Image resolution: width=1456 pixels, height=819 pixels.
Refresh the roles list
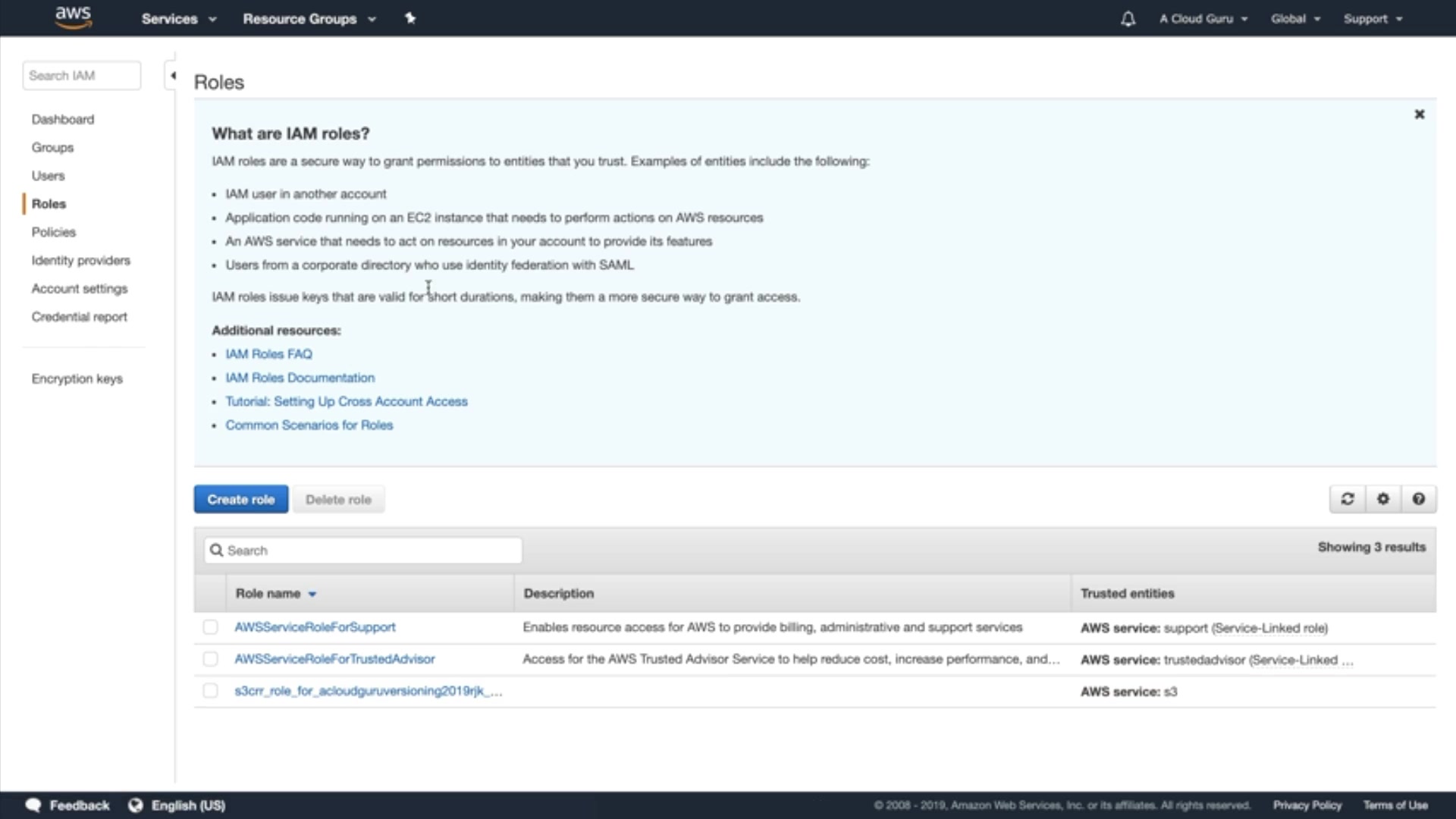coord(1348,499)
